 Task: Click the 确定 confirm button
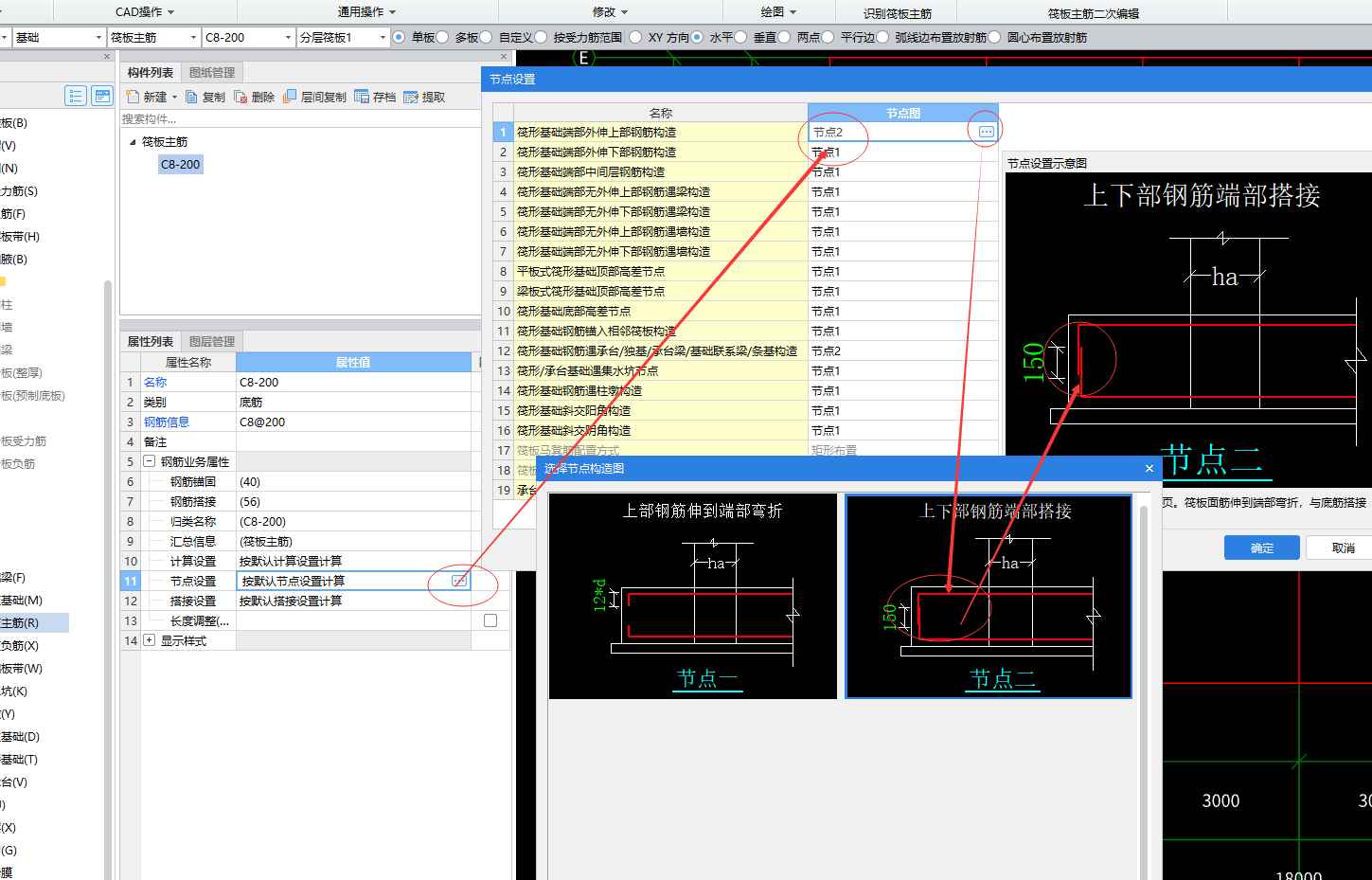pyautogui.click(x=1262, y=548)
